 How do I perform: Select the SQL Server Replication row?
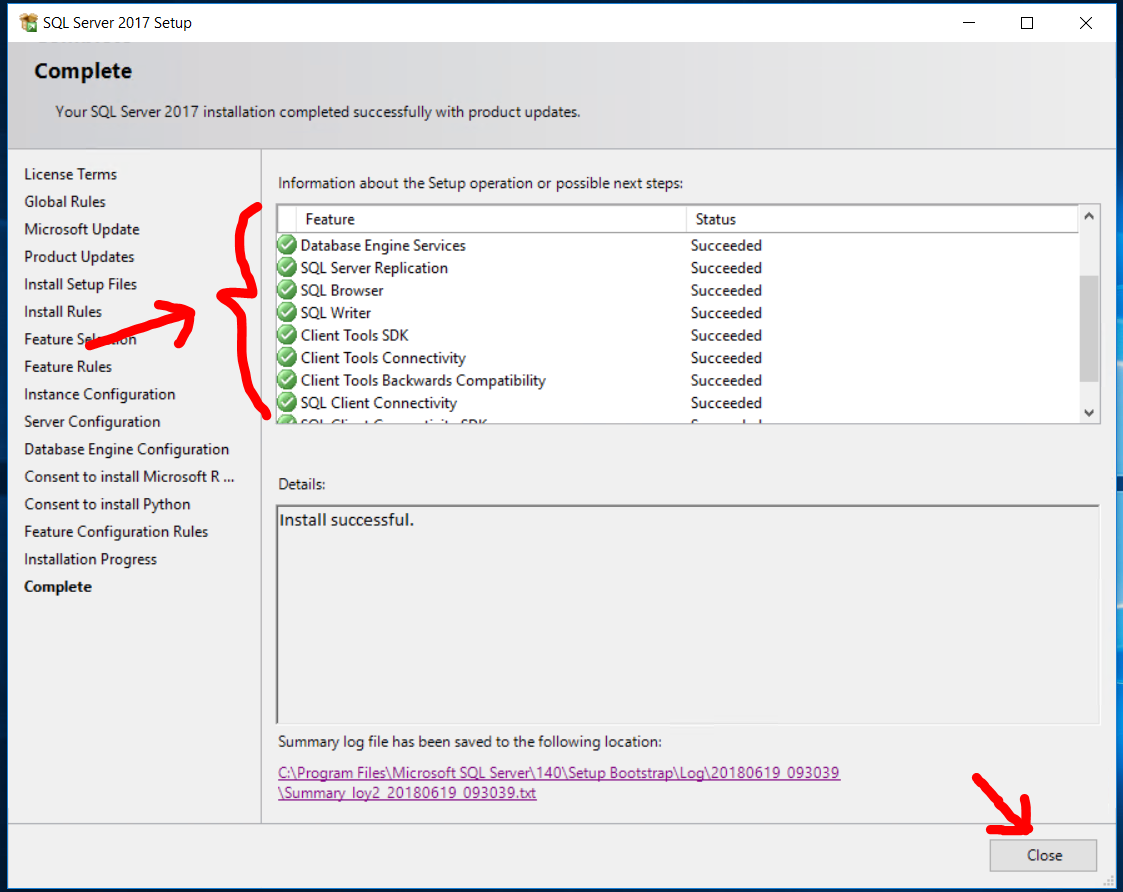[x=678, y=267]
